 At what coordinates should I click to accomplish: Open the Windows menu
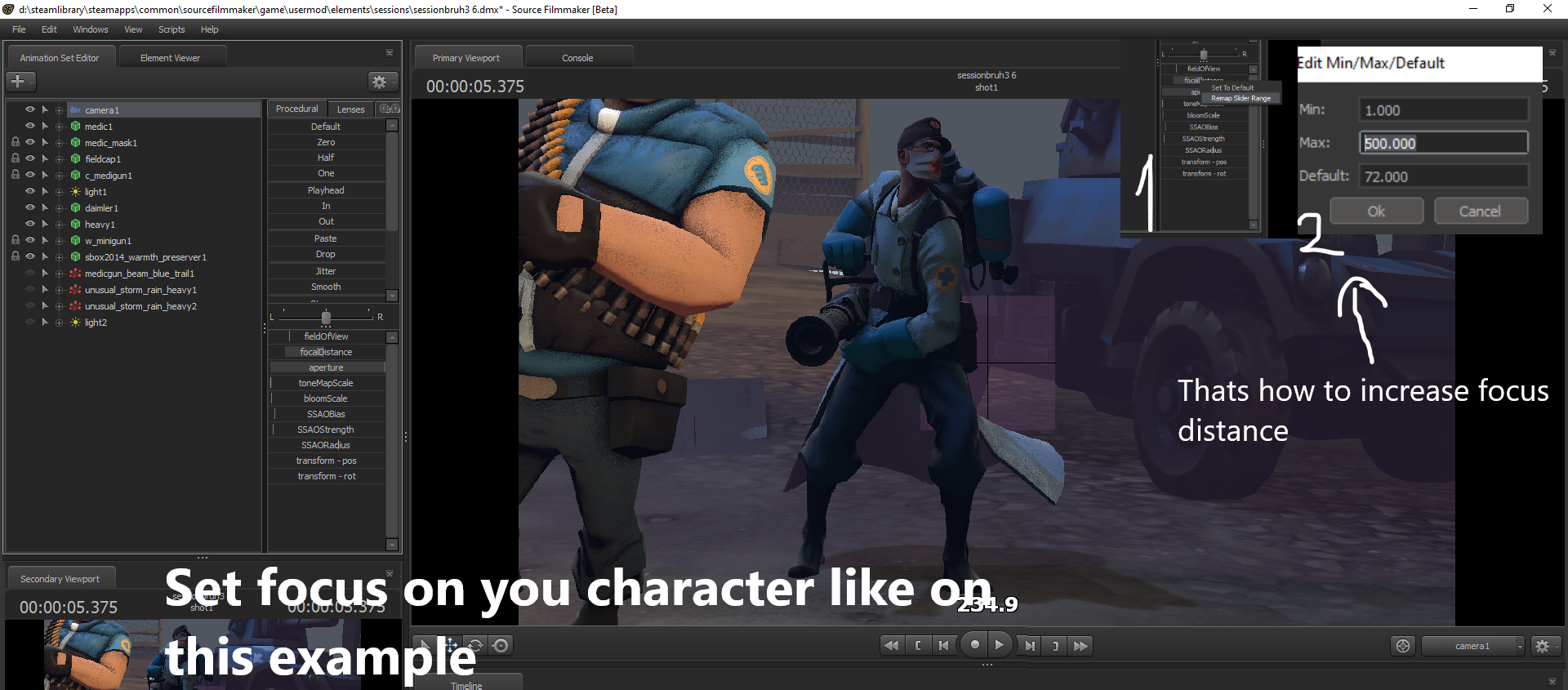(x=91, y=29)
